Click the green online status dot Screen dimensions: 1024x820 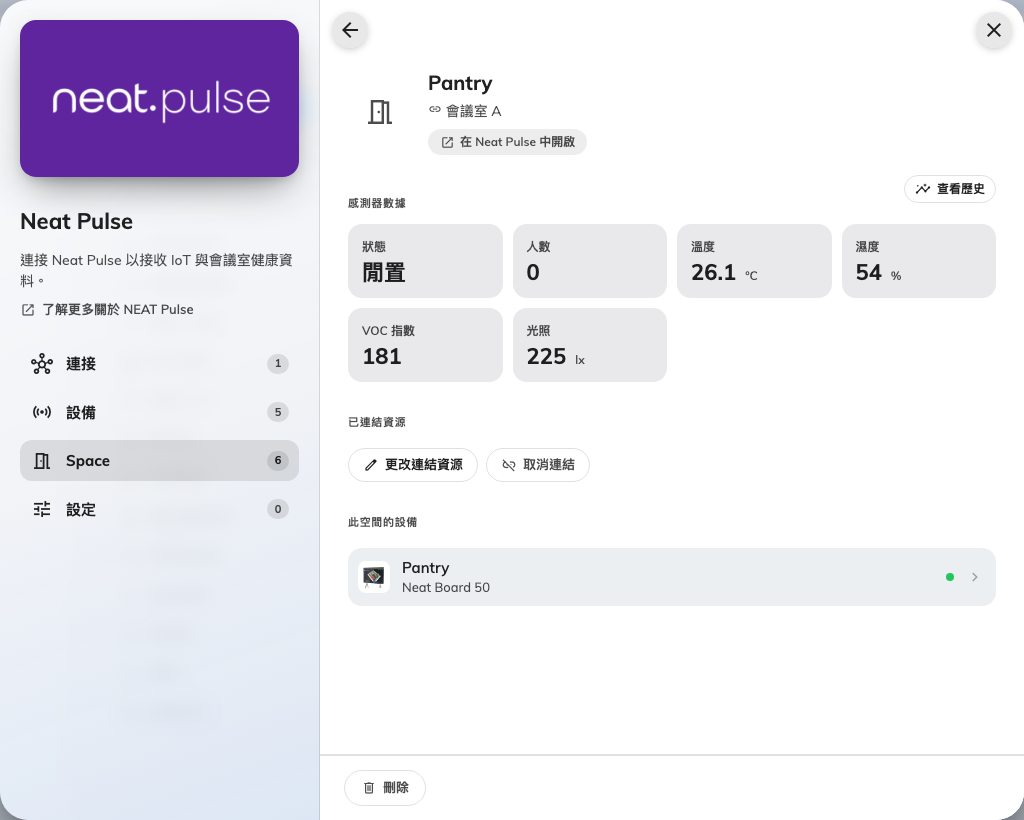click(x=950, y=577)
